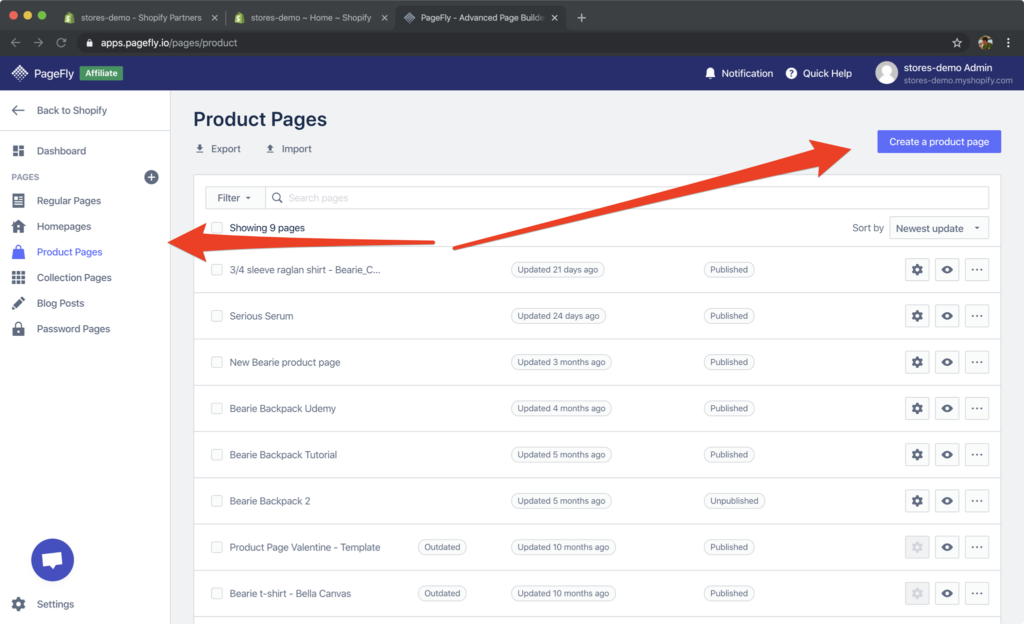This screenshot has width=1024, height=624.
Task: Click the plus icon beside PAGES
Action: click(151, 177)
